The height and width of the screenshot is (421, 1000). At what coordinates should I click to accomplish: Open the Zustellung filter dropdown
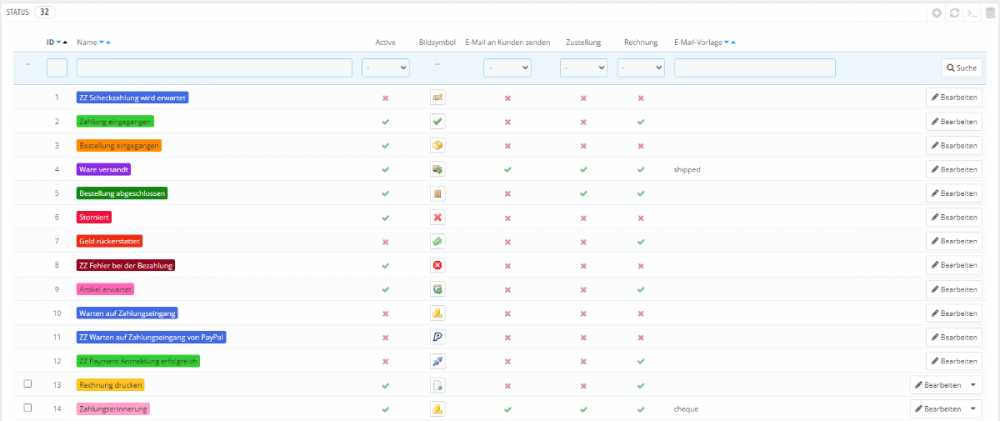tap(583, 68)
